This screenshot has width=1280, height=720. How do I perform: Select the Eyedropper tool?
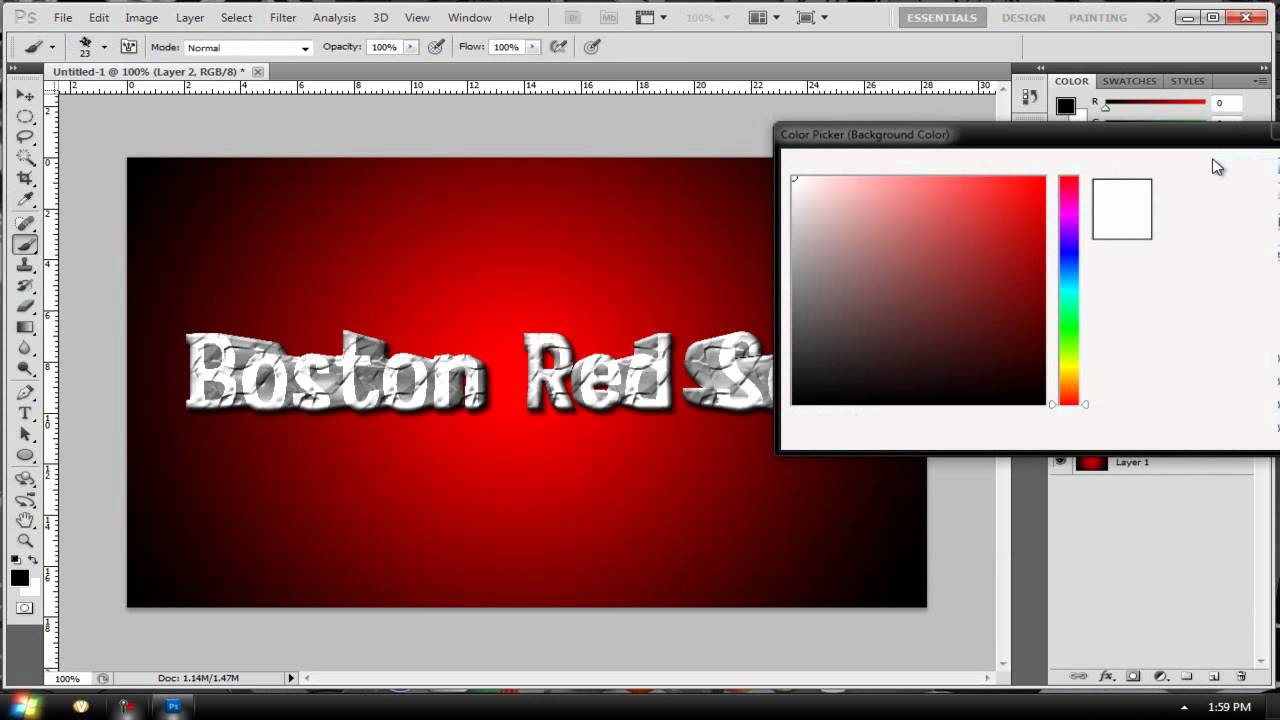tap(25, 200)
